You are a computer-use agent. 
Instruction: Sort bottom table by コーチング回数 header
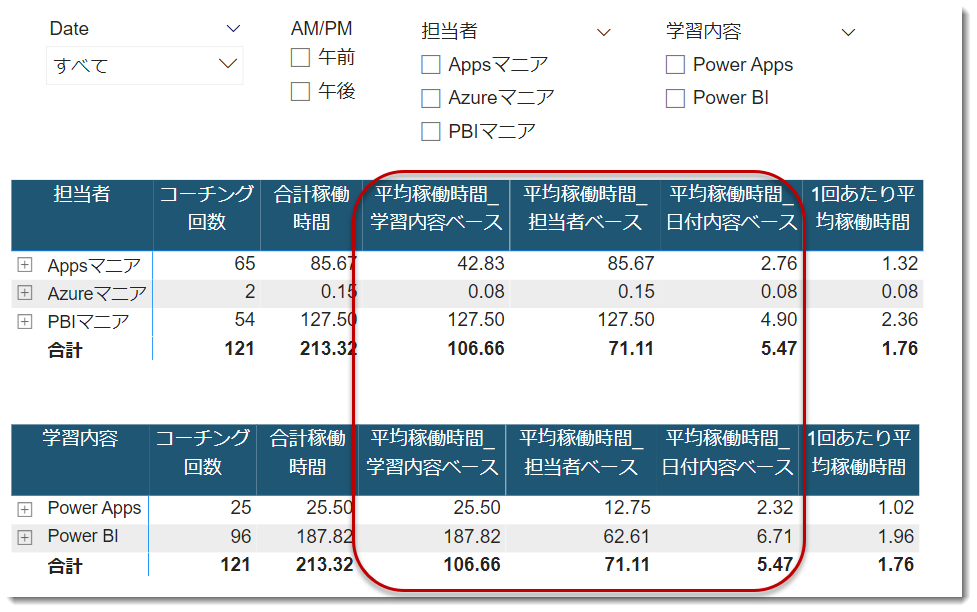[x=203, y=460]
